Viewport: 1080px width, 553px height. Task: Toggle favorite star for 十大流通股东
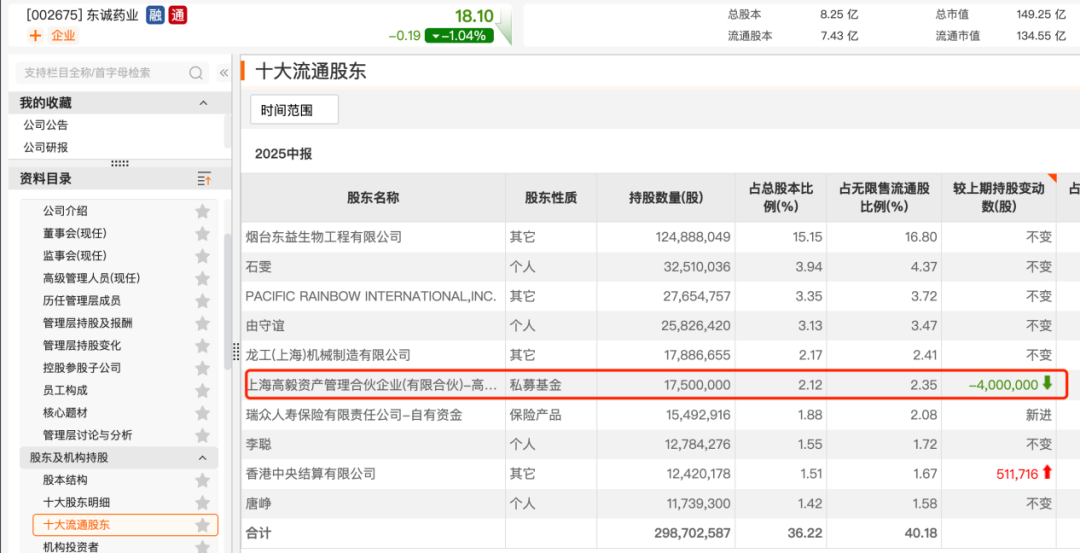pos(203,525)
